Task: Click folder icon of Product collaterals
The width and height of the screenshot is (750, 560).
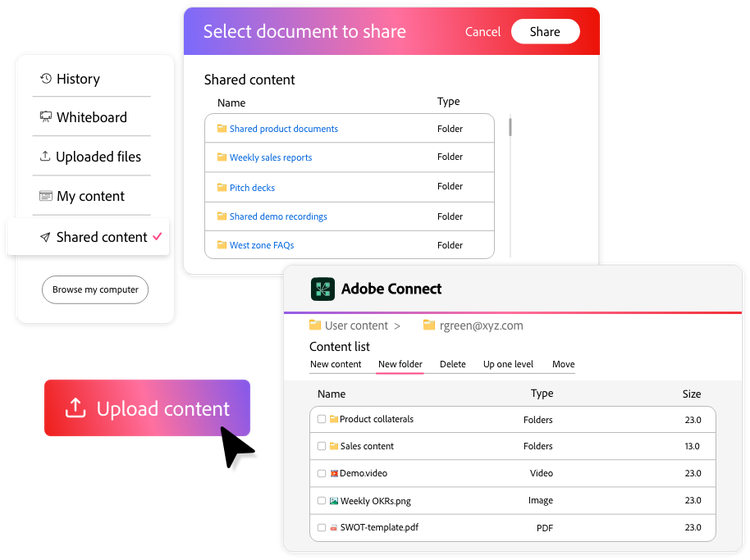Action: point(334,419)
